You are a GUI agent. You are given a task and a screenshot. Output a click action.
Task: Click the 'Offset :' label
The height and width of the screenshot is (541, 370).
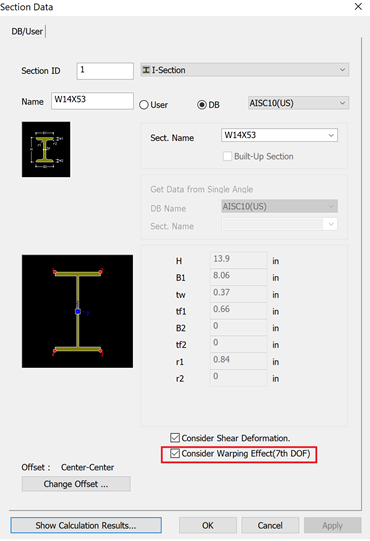pos(36,467)
